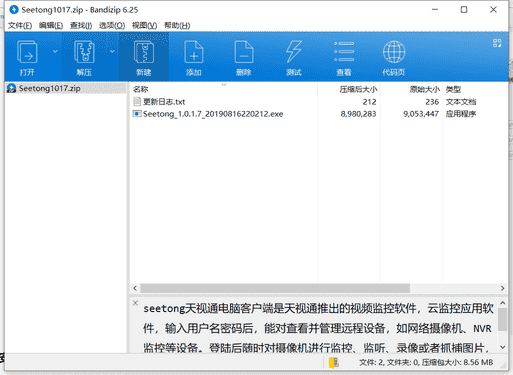This screenshot has width=513, height=375.
Task: Click the horizontal scrollbar left arrow
Action: coord(135,288)
